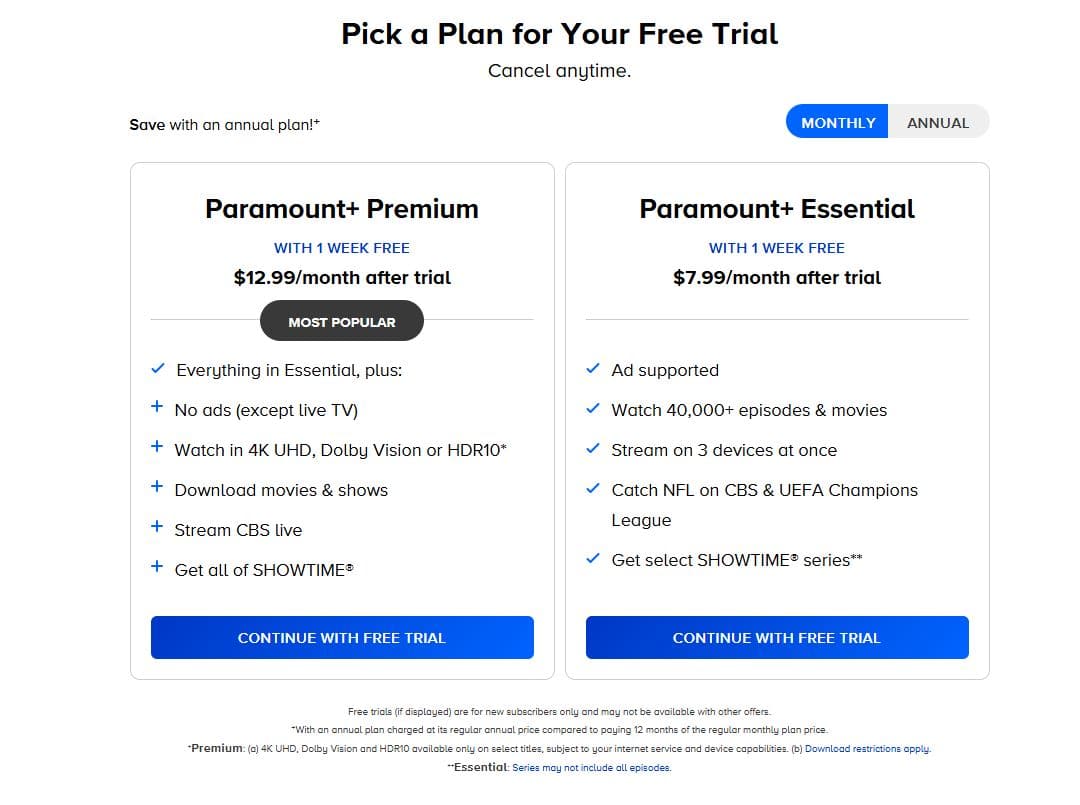Click the checkmark beside Ad supported
The image size is (1080, 805).
pyautogui.click(x=593, y=369)
